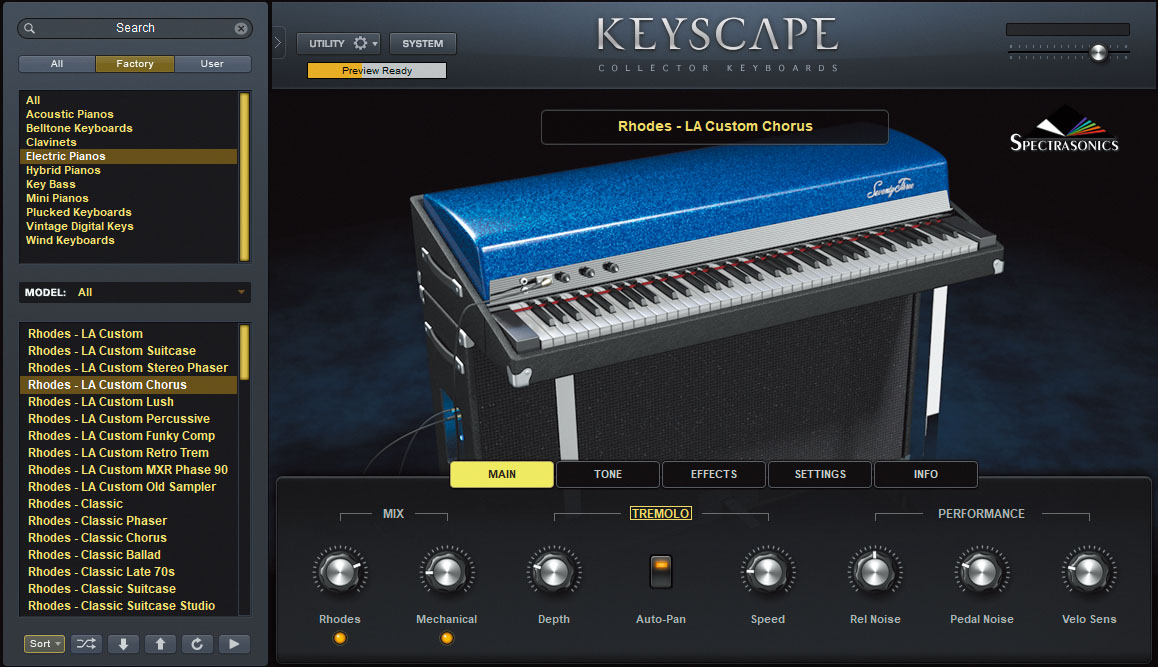This screenshot has height=667, width=1158.
Task: Load Rhodes - LA Custom Suitcase patch
Action: coord(129,351)
